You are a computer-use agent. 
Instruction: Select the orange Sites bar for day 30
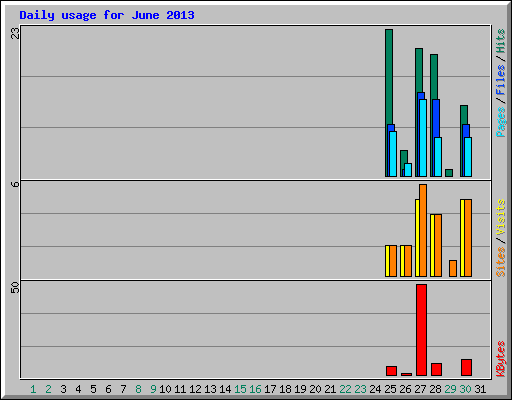(468, 238)
